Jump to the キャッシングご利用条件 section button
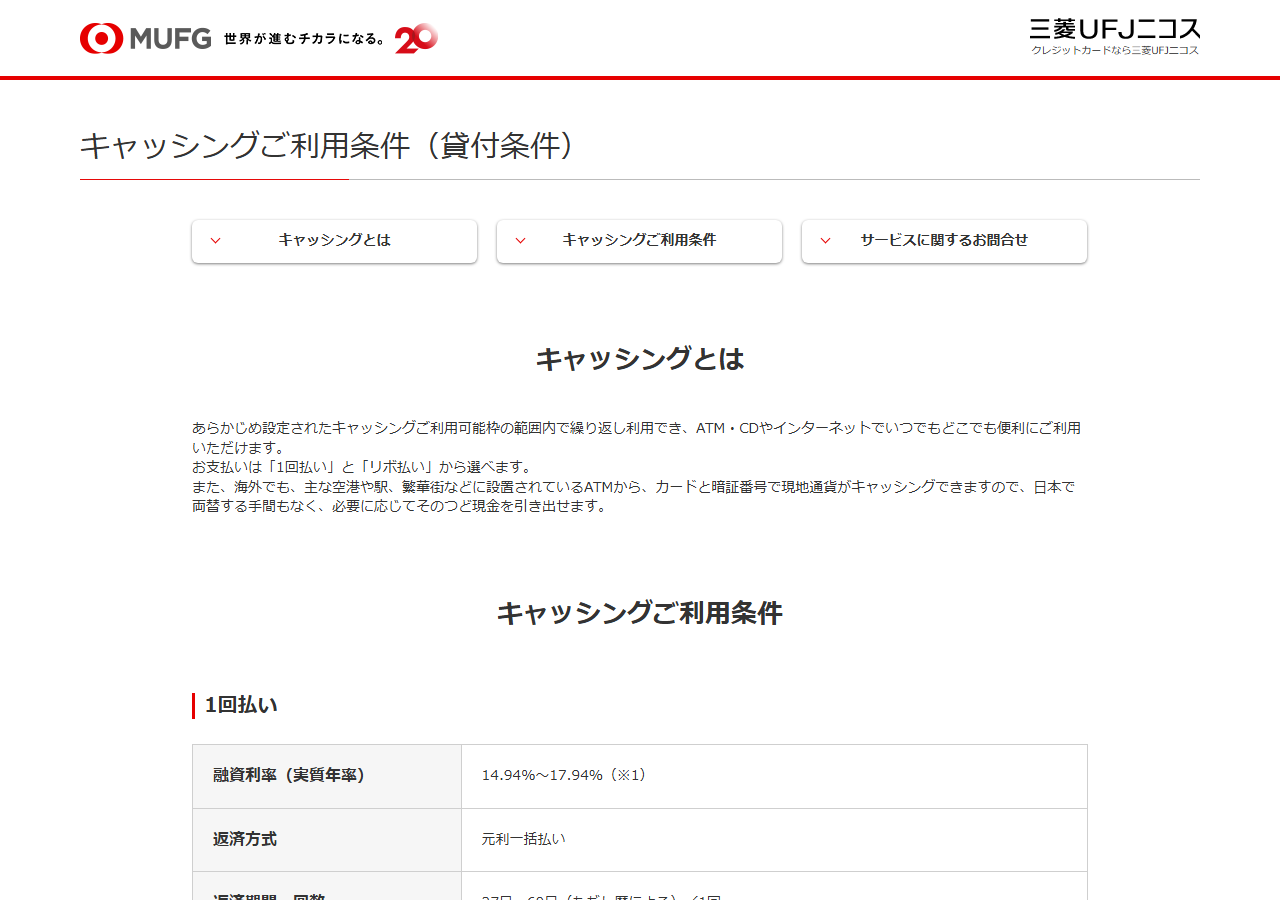This screenshot has width=1280, height=900. (x=639, y=241)
